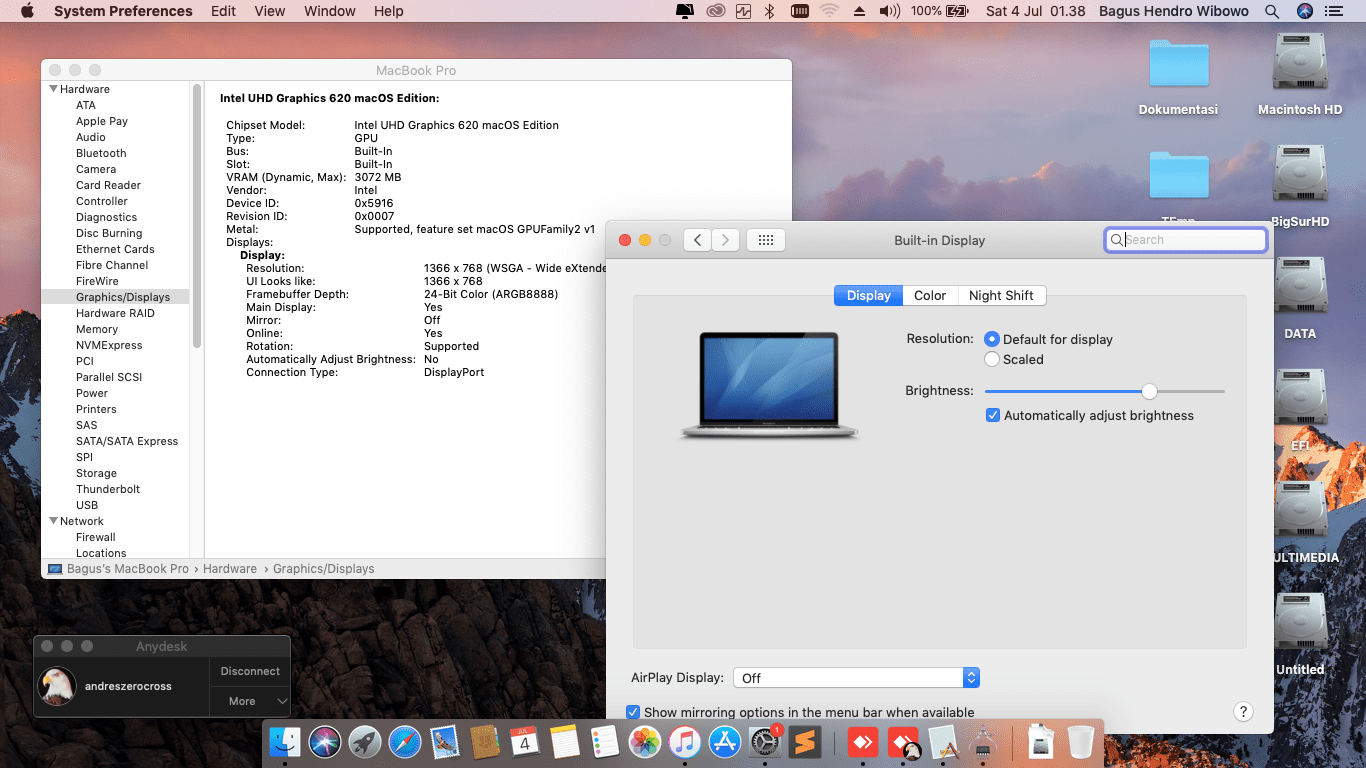Select Bluetooth in hardware sidebar
This screenshot has width=1366, height=768.
coord(101,153)
